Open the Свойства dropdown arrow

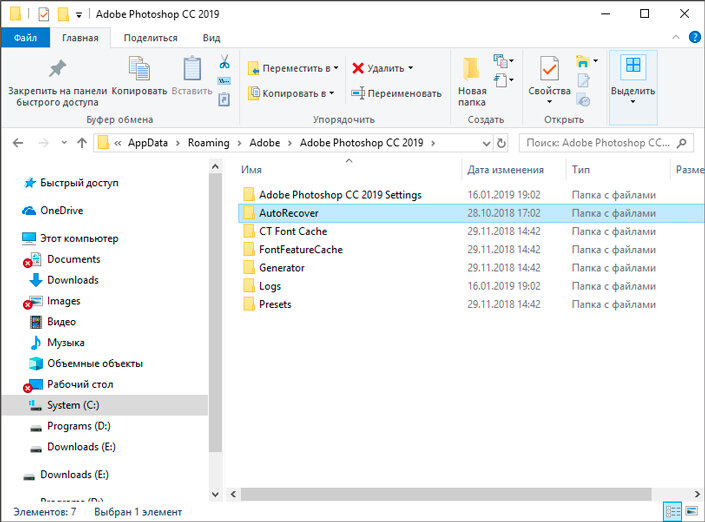(x=549, y=102)
